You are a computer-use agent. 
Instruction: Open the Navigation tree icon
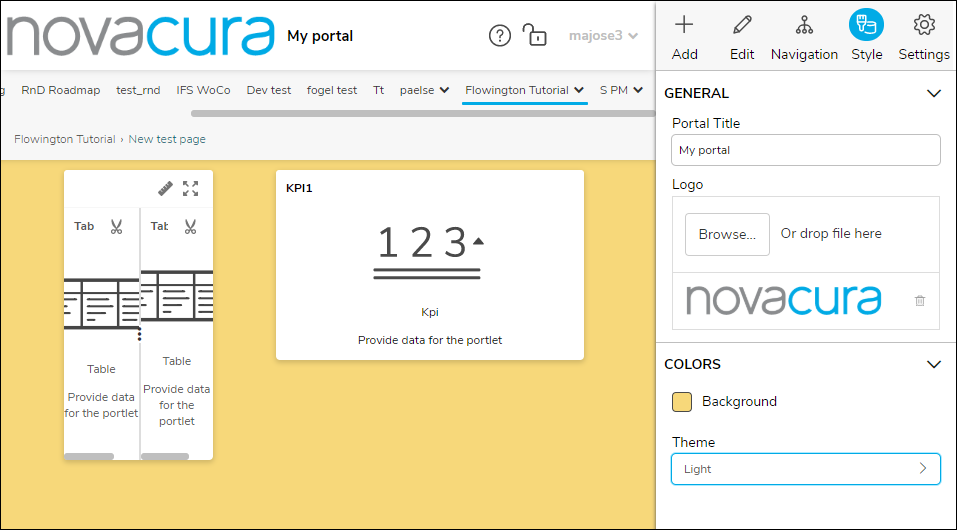point(804,25)
